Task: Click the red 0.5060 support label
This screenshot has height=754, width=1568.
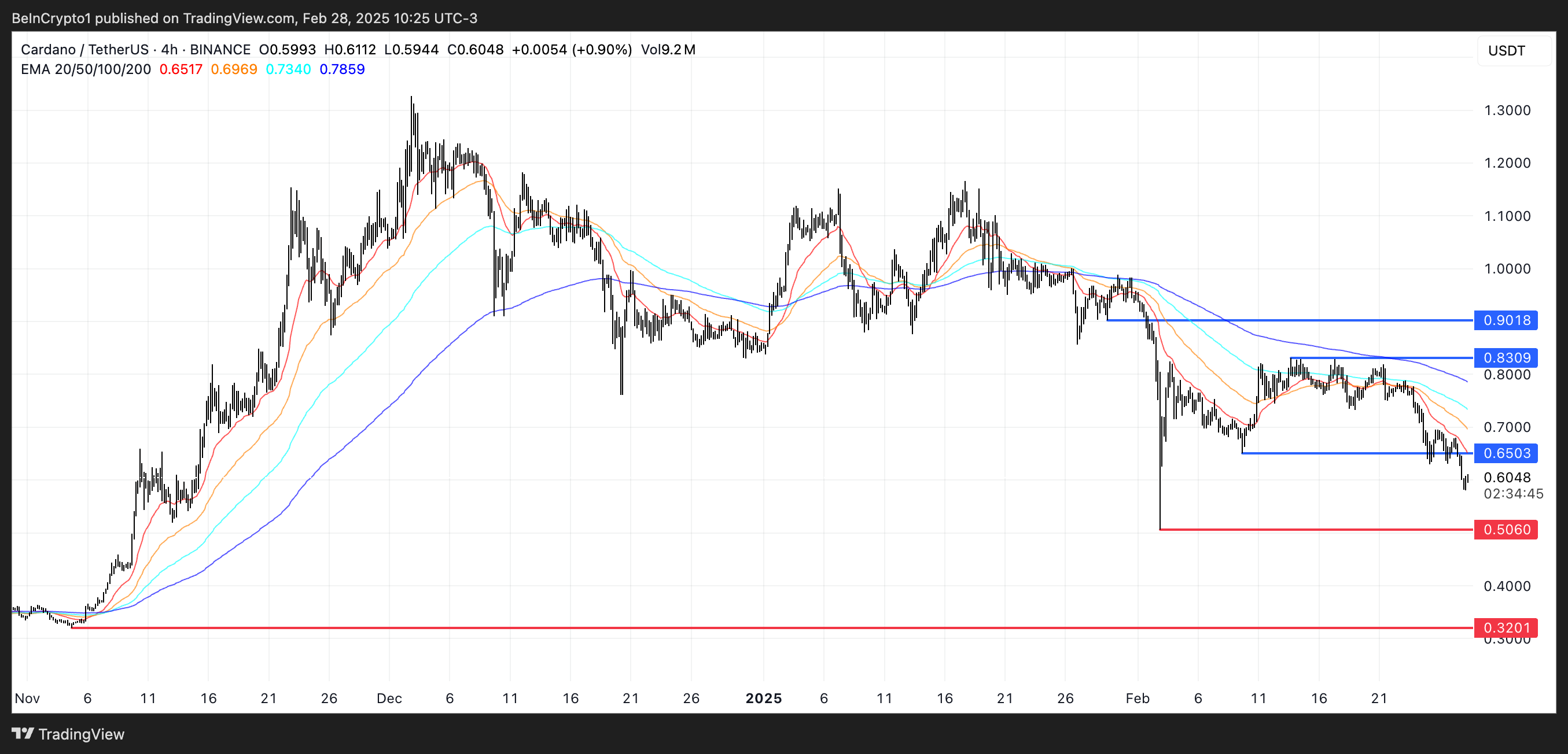Action: (x=1506, y=530)
